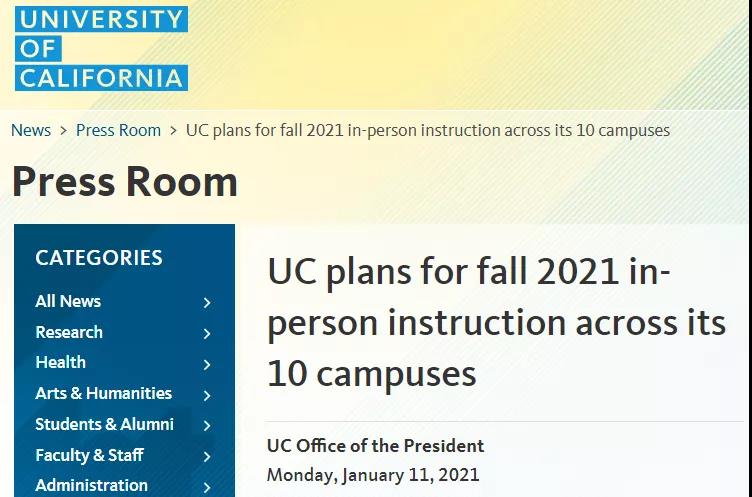Image resolution: width=752 pixels, height=497 pixels.
Task: Choose the Health category
Action: [60, 362]
